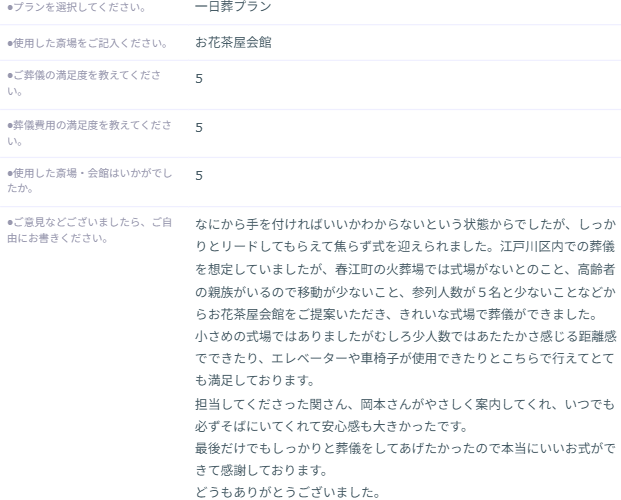Image resolution: width=621 pixels, height=500 pixels.
Task: Click the line starting 小さめの式場では
Action: [406, 336]
